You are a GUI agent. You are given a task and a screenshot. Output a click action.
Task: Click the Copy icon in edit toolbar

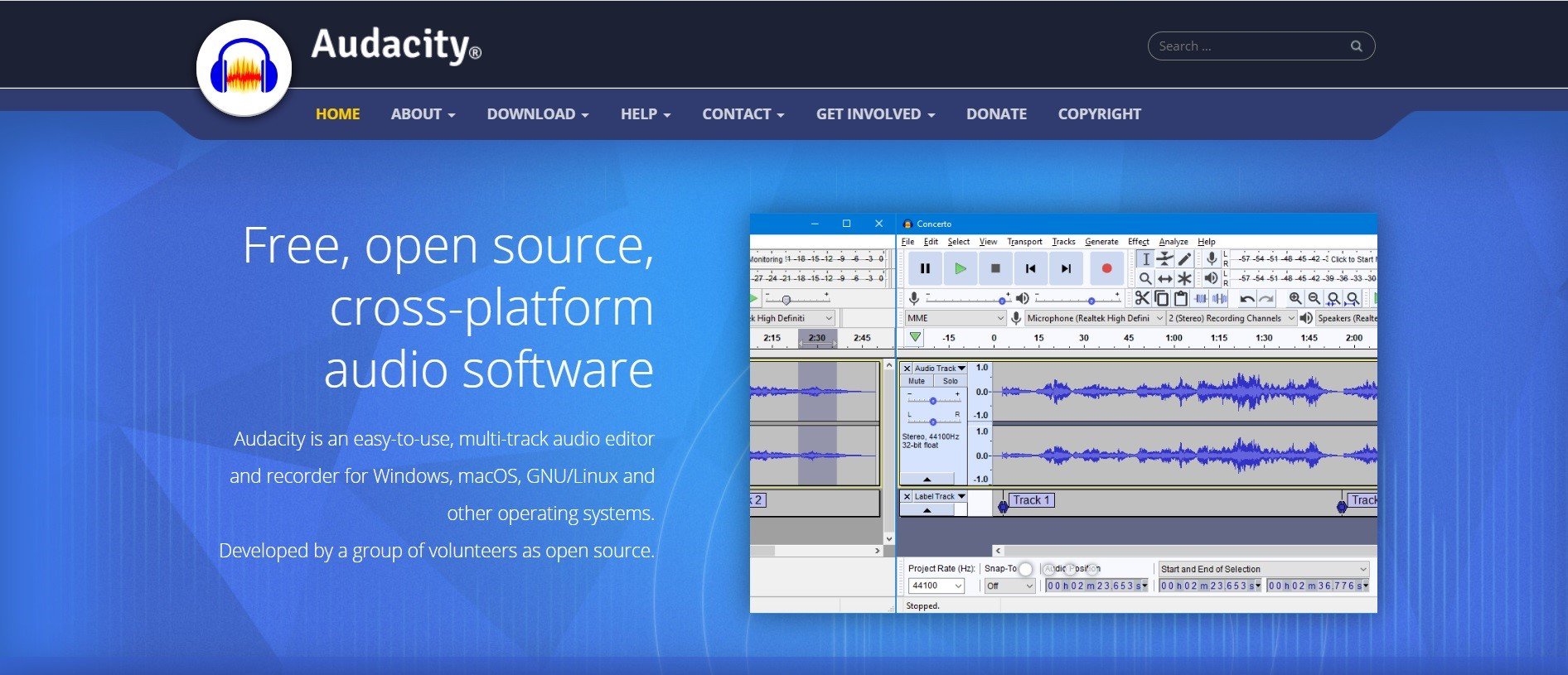[x=1161, y=298]
